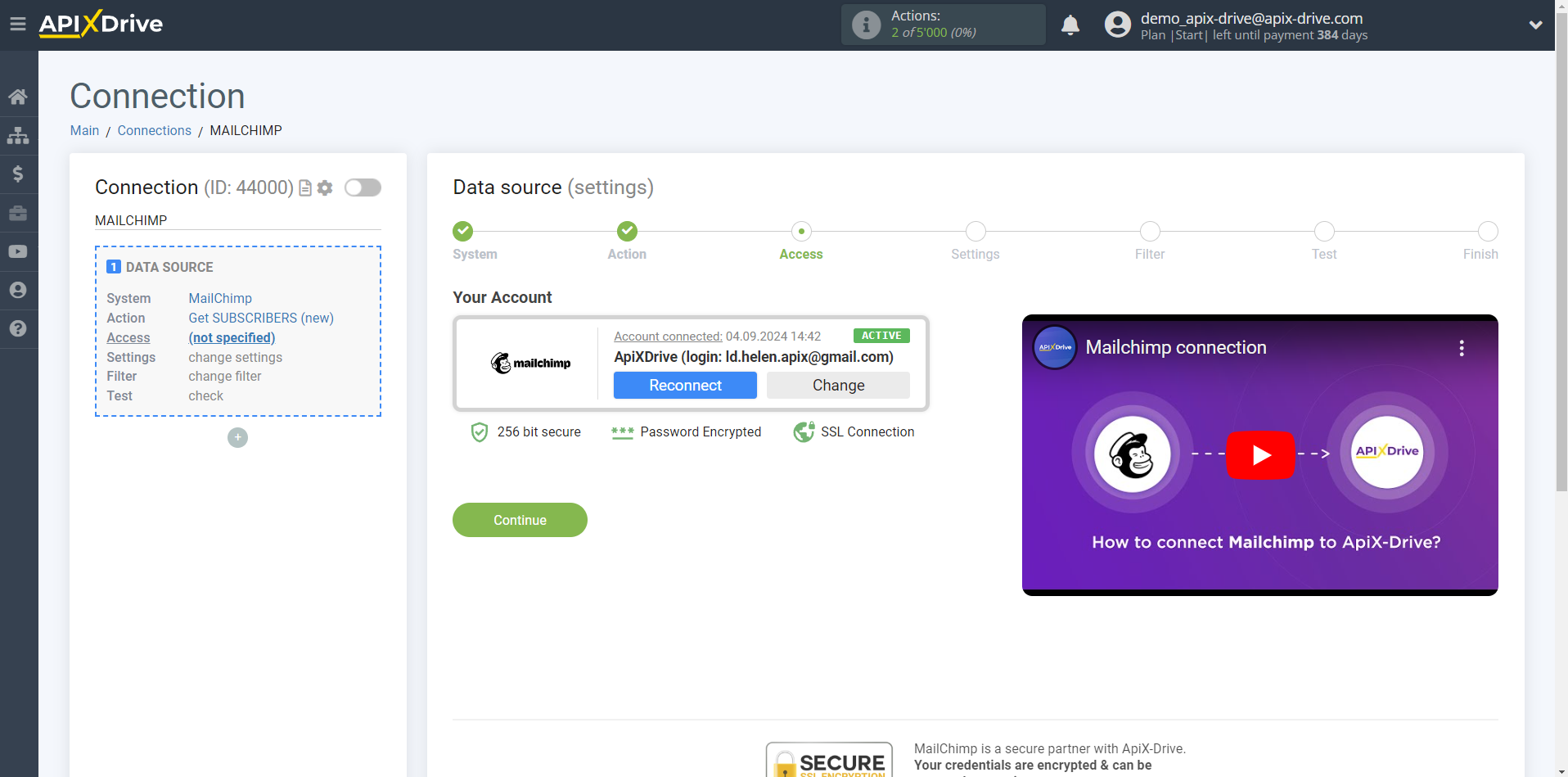Click the SSL Connection globe icon

[804, 431]
